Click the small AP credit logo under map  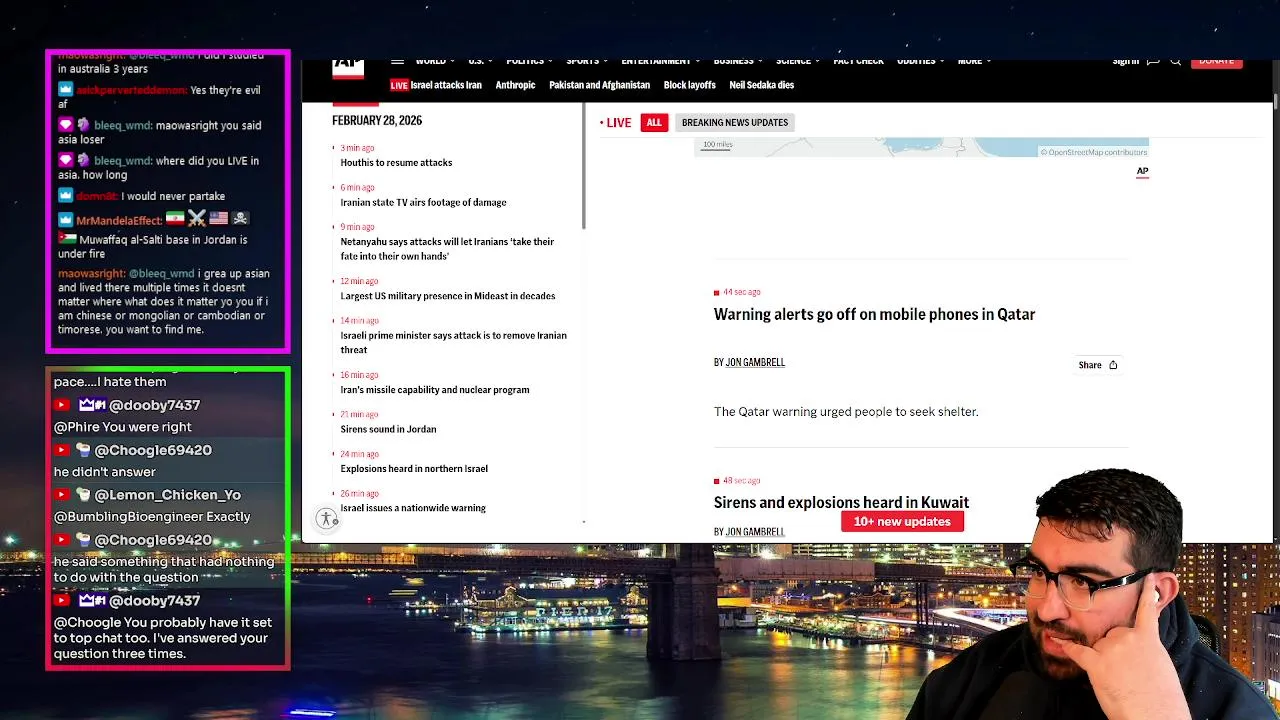(1142, 171)
